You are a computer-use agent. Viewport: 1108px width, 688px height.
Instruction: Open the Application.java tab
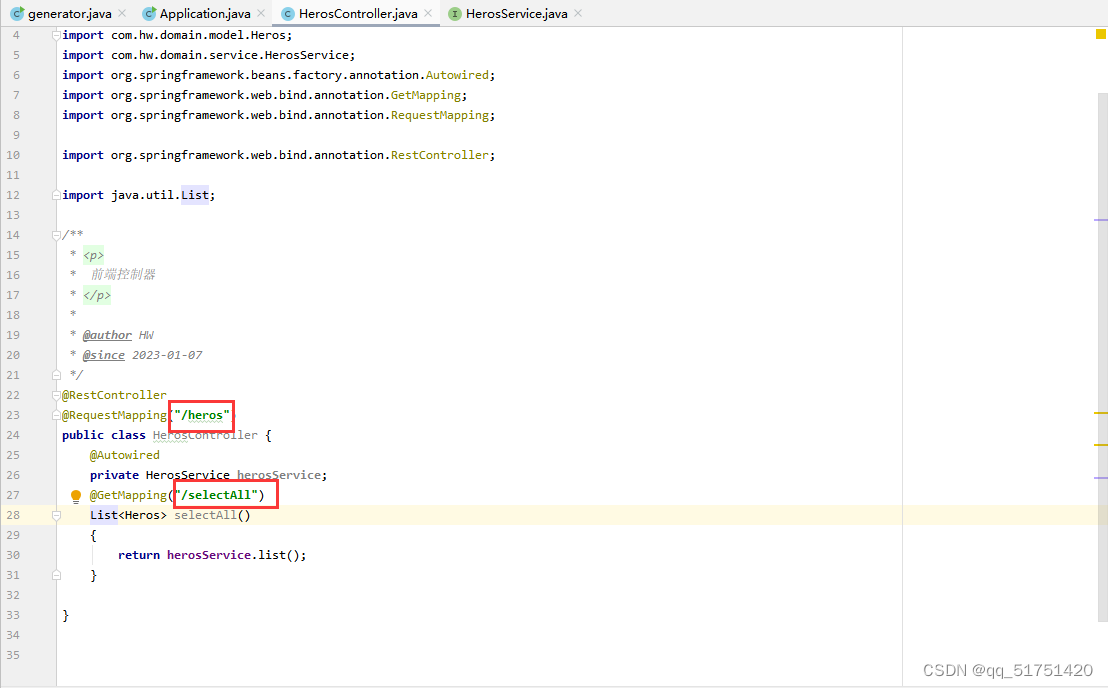[x=205, y=13]
